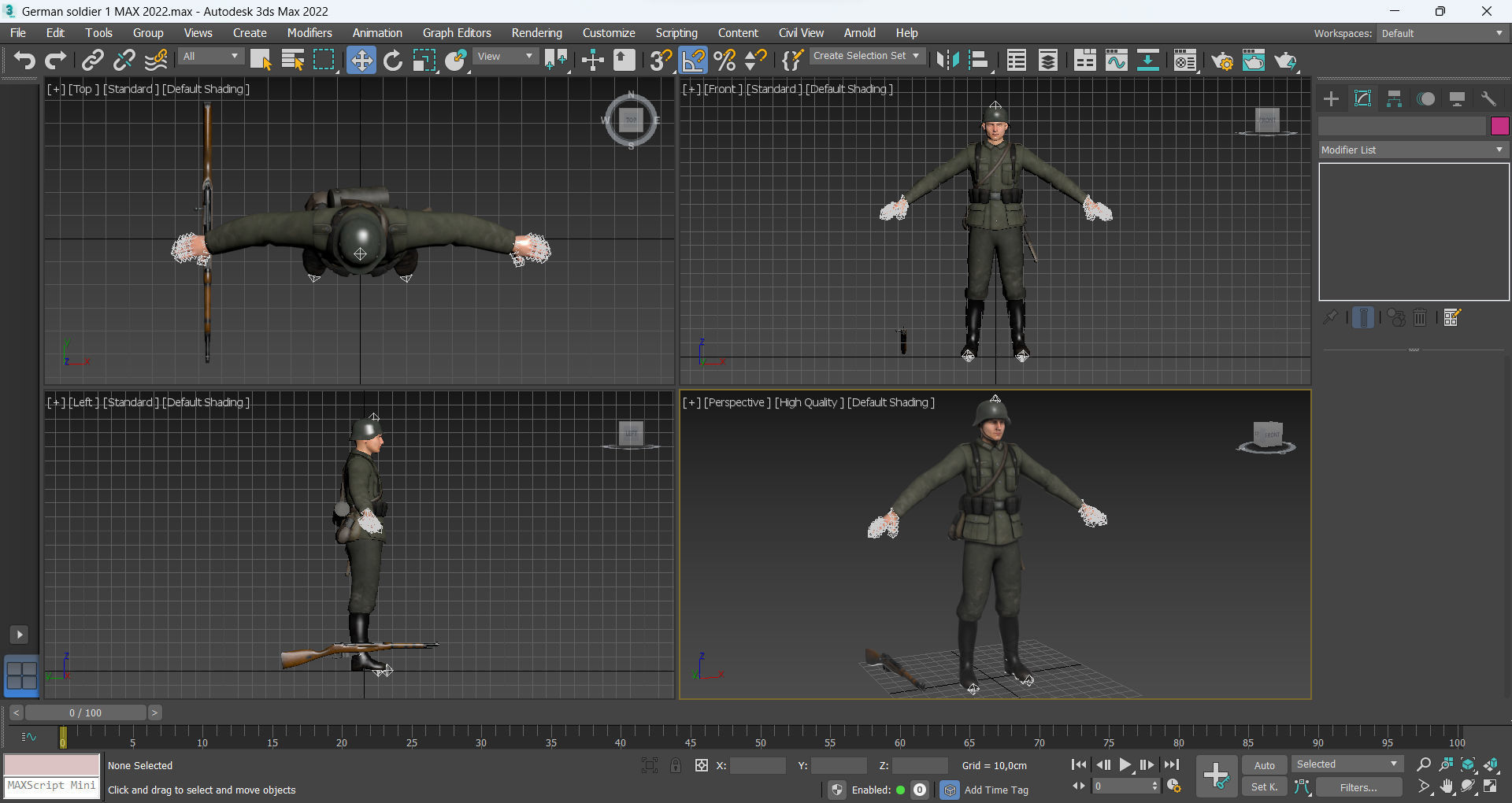Select the Select and Link tool

(93, 60)
